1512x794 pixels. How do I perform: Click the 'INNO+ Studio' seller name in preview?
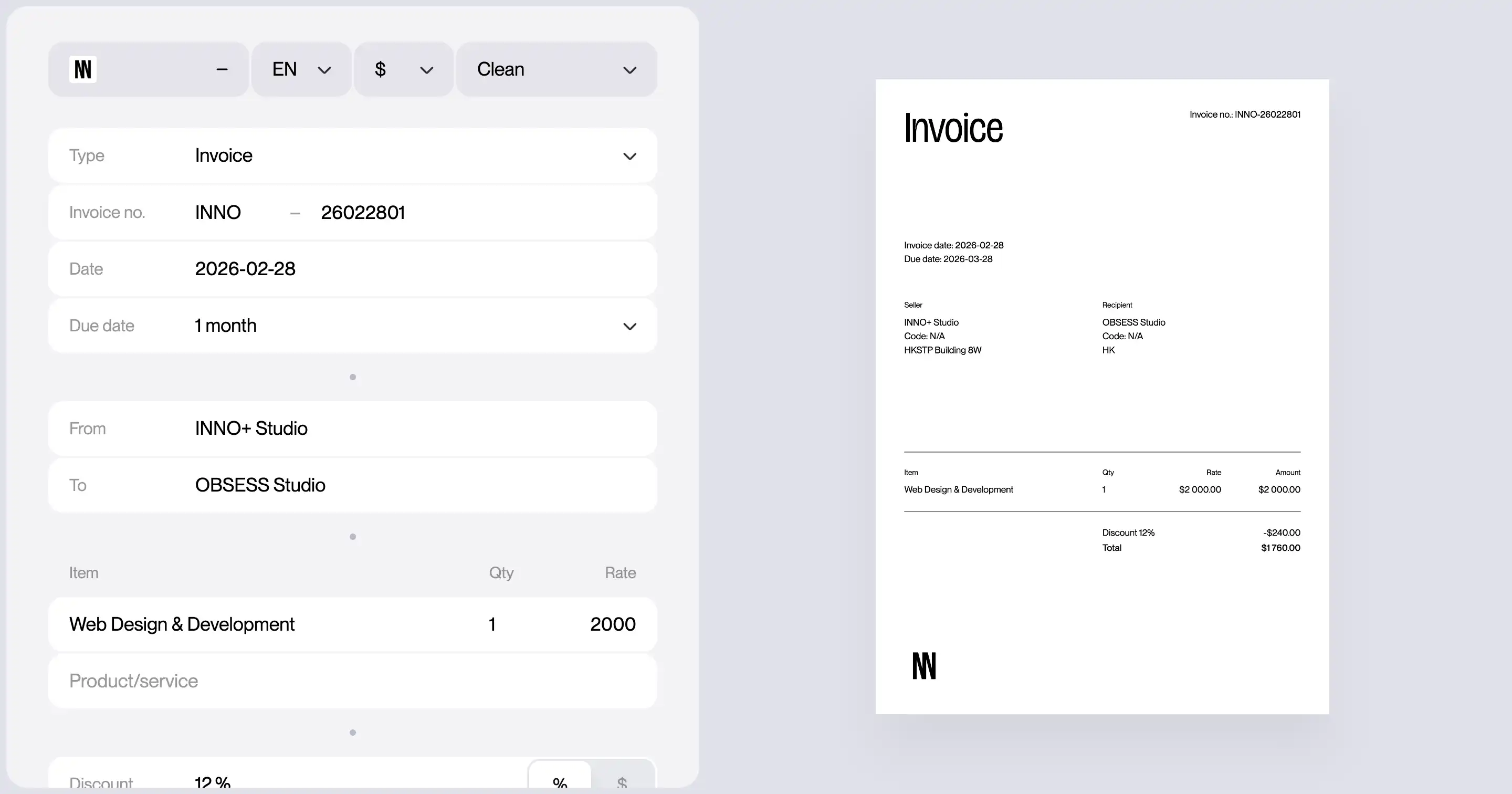931,322
